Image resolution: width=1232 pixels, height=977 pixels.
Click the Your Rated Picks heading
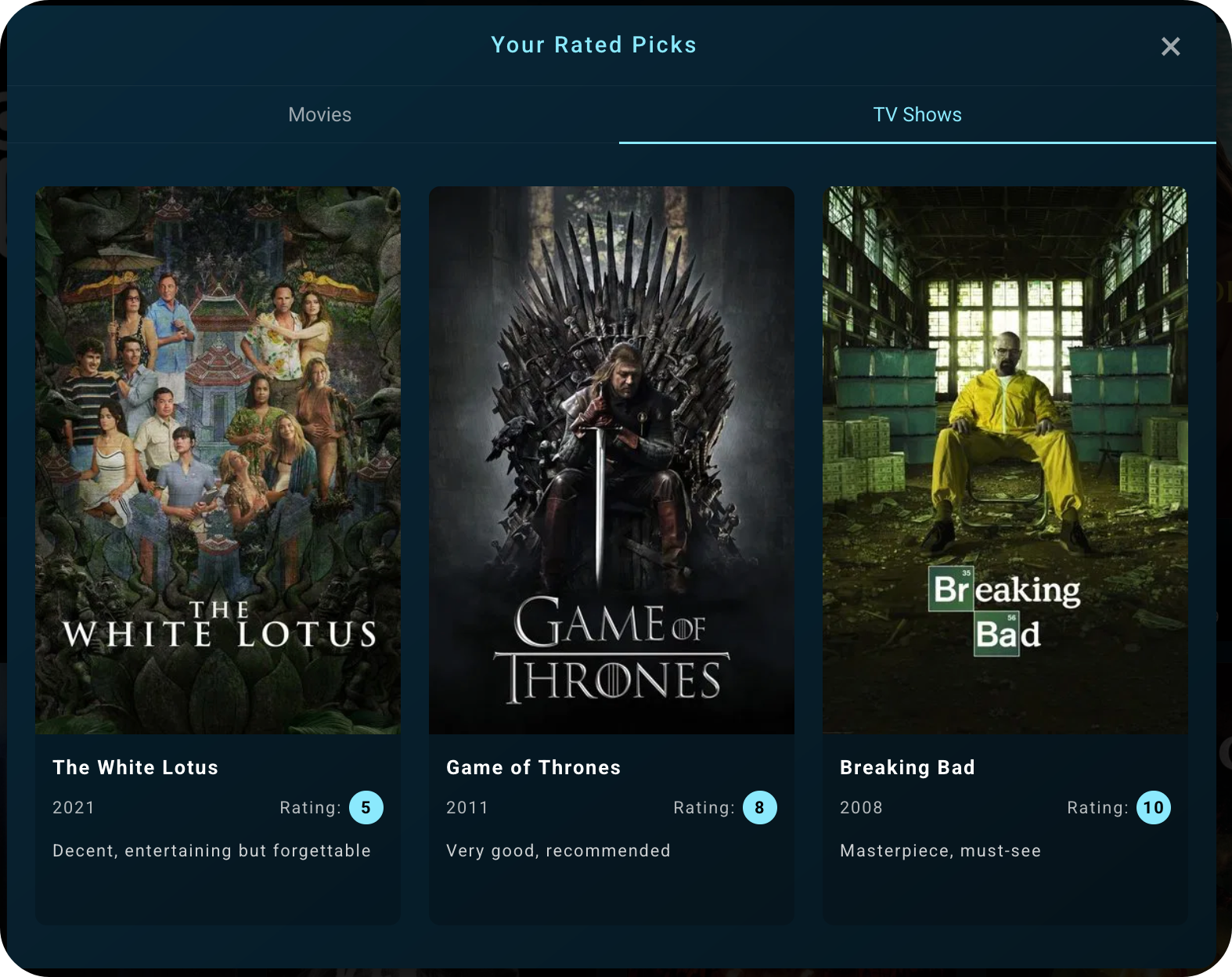[593, 45]
